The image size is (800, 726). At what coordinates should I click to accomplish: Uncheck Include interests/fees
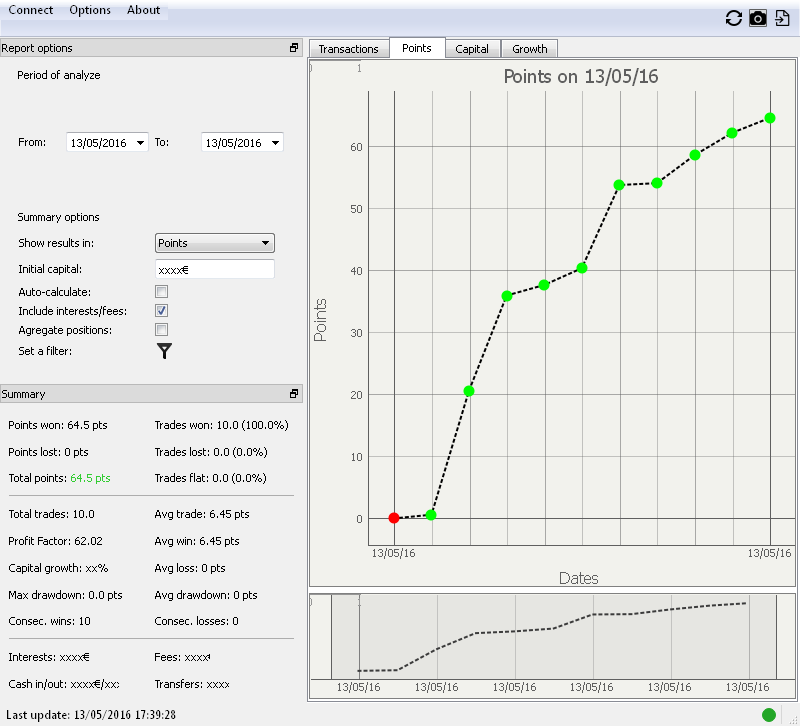(x=161, y=311)
